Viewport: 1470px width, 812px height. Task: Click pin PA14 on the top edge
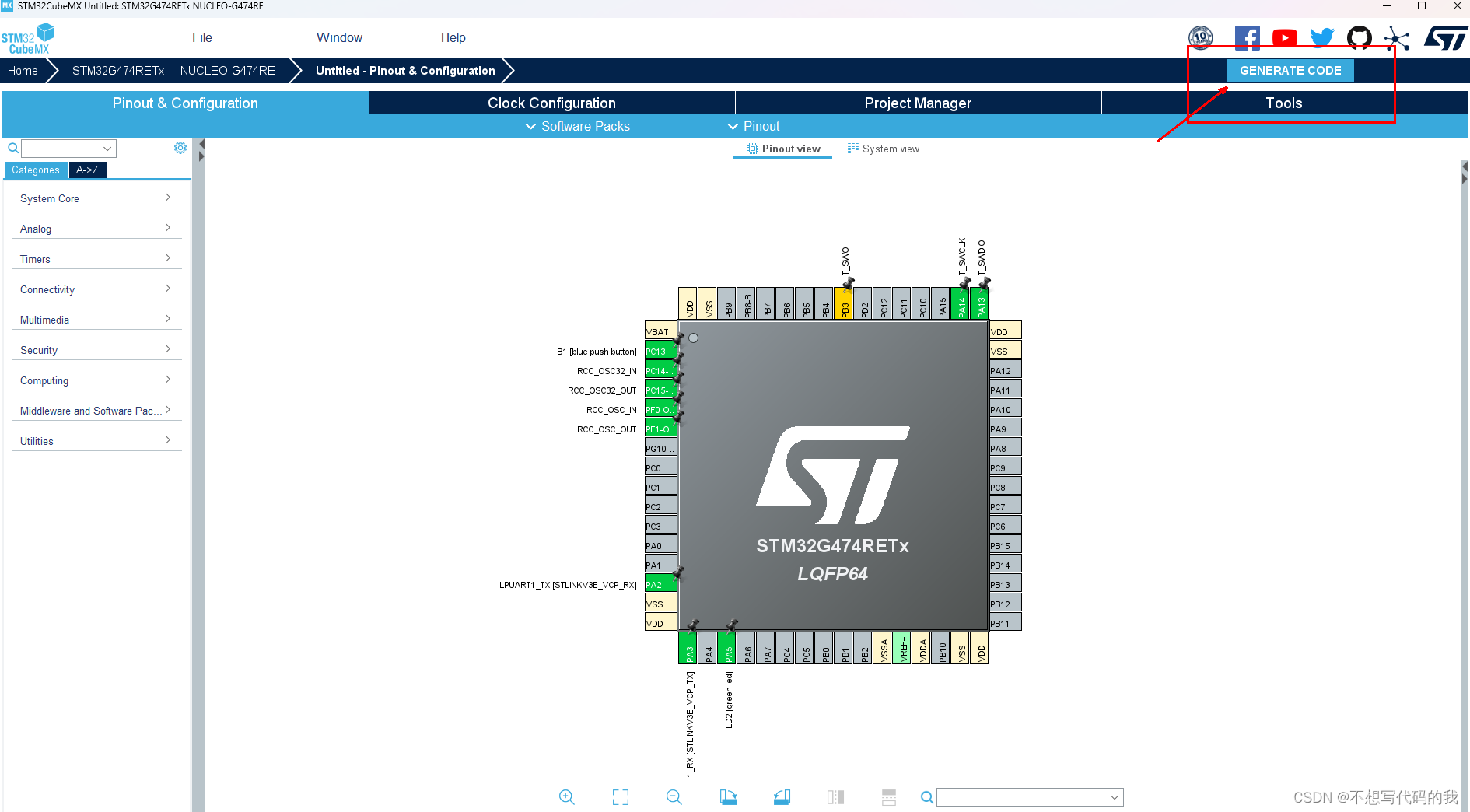pyautogui.click(x=961, y=303)
